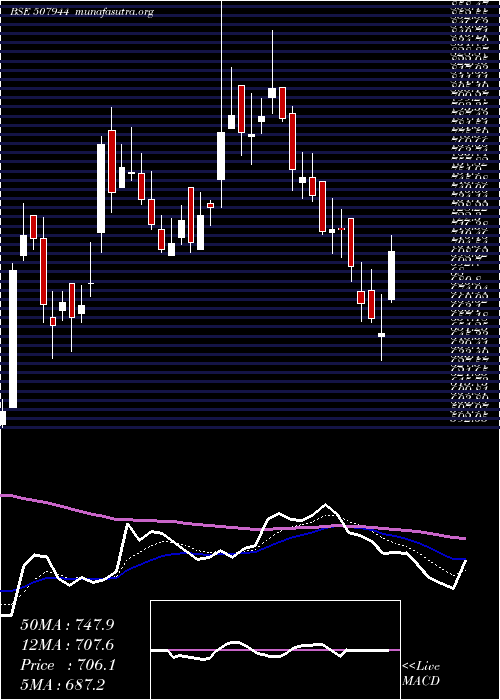Screen dimensions: 500x700
Task: Click the '50MA : 747.9' value
Action: coord(67,625)
